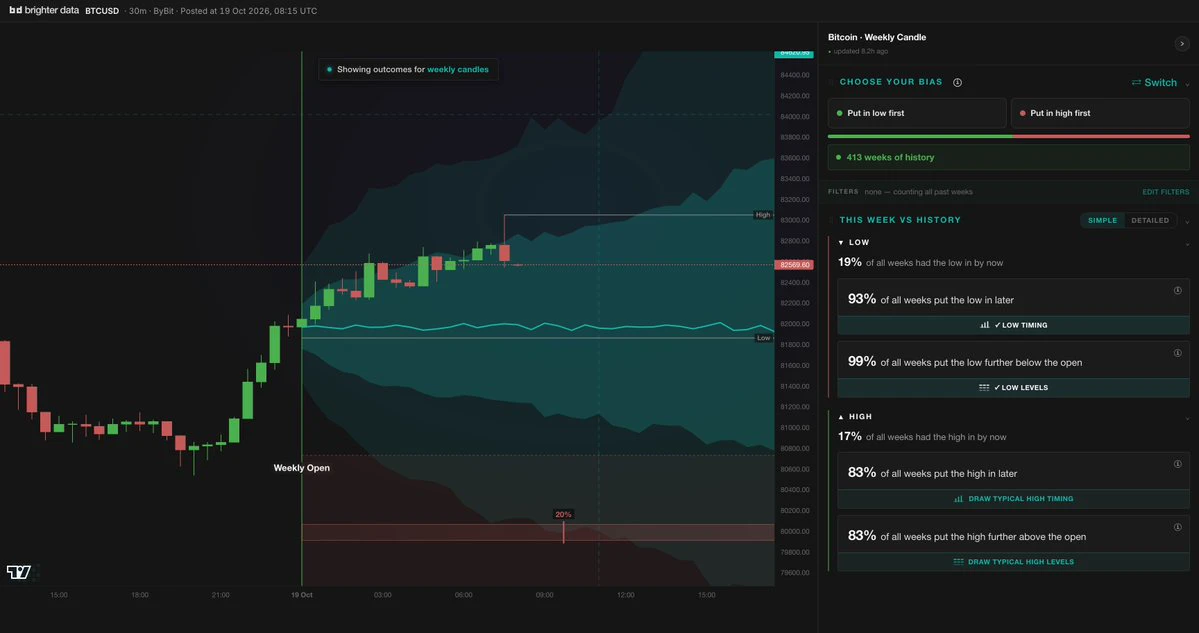Switch to the Detailed view tab
The width and height of the screenshot is (1199, 633).
(1150, 220)
